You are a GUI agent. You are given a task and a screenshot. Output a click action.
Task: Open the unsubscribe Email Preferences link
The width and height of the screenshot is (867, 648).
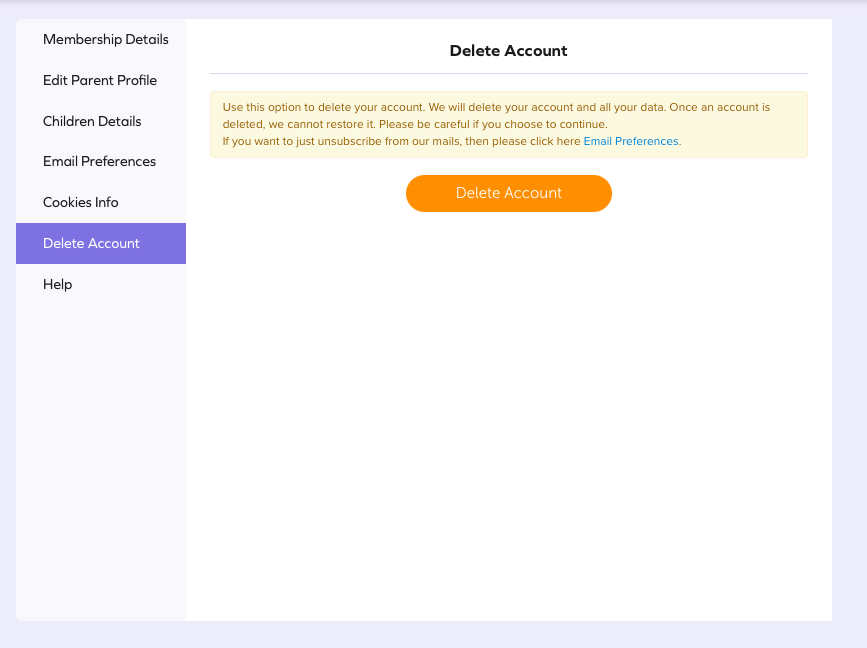[630, 141]
